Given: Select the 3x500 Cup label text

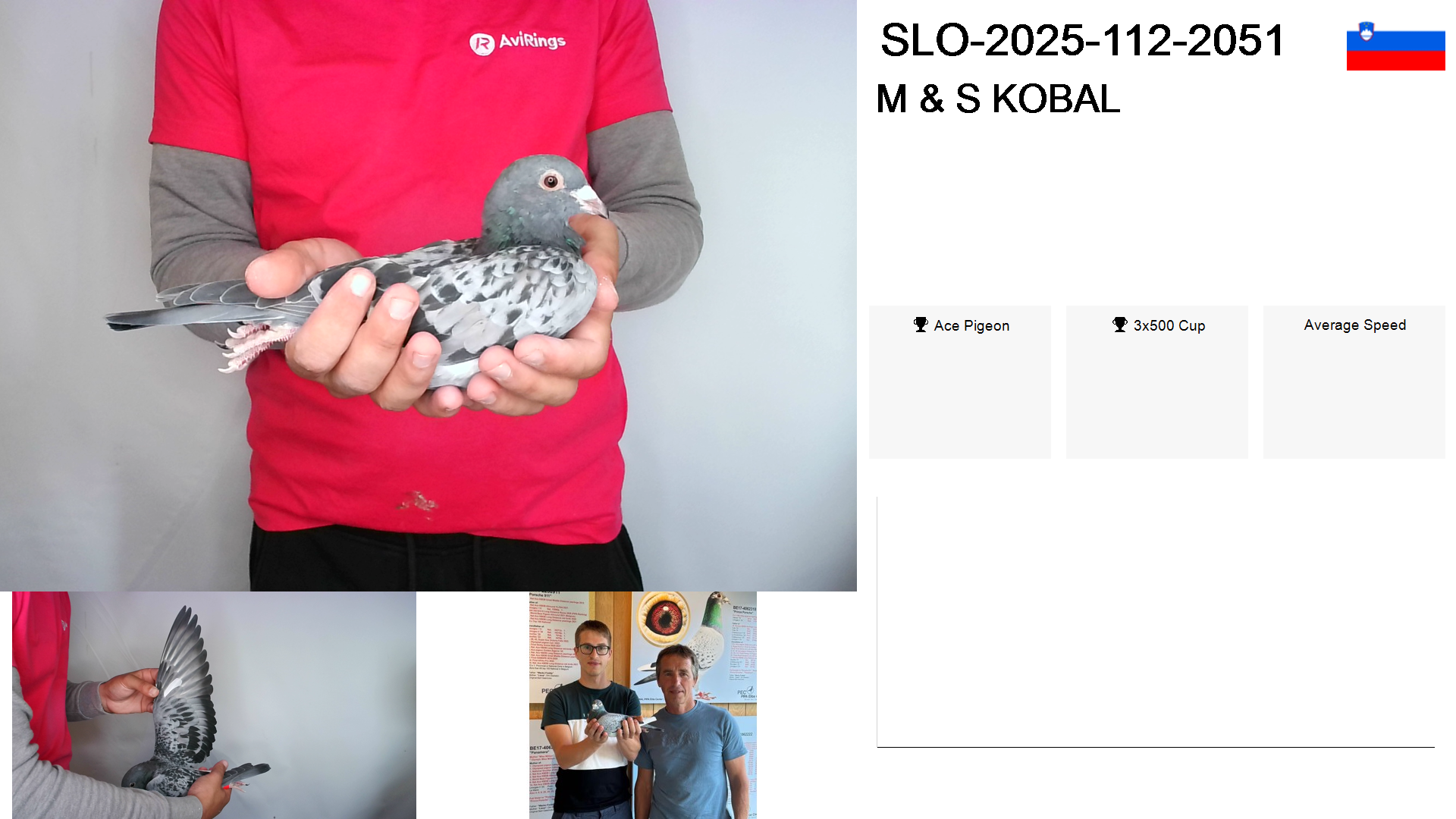Looking at the screenshot, I should point(1169,325).
